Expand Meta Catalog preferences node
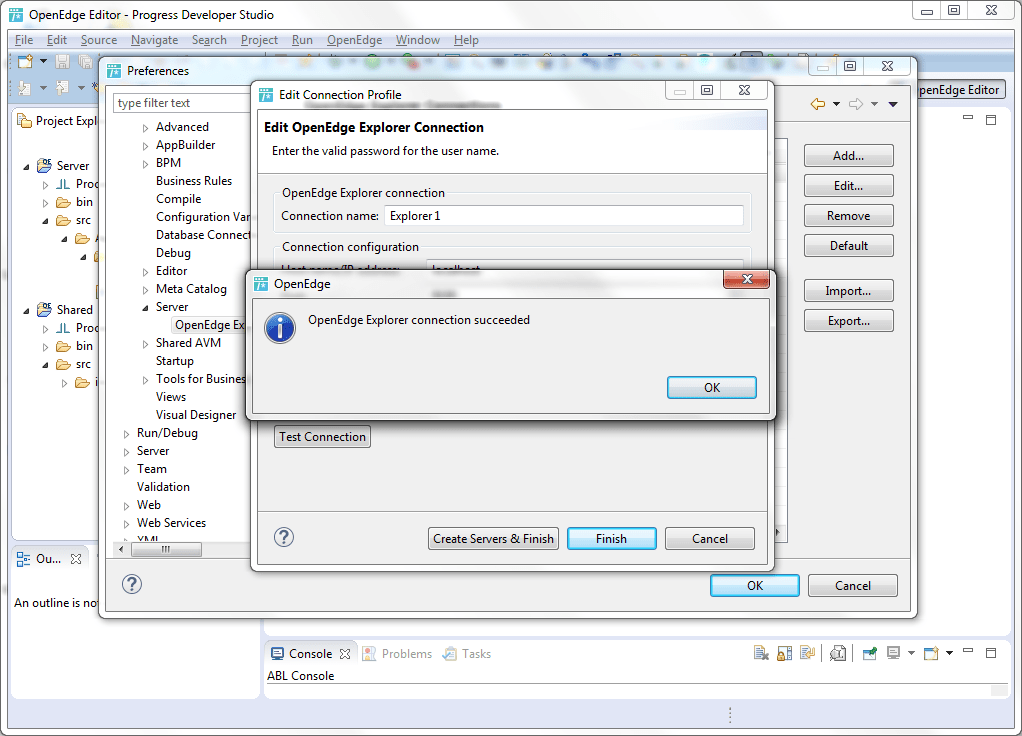 coord(145,290)
